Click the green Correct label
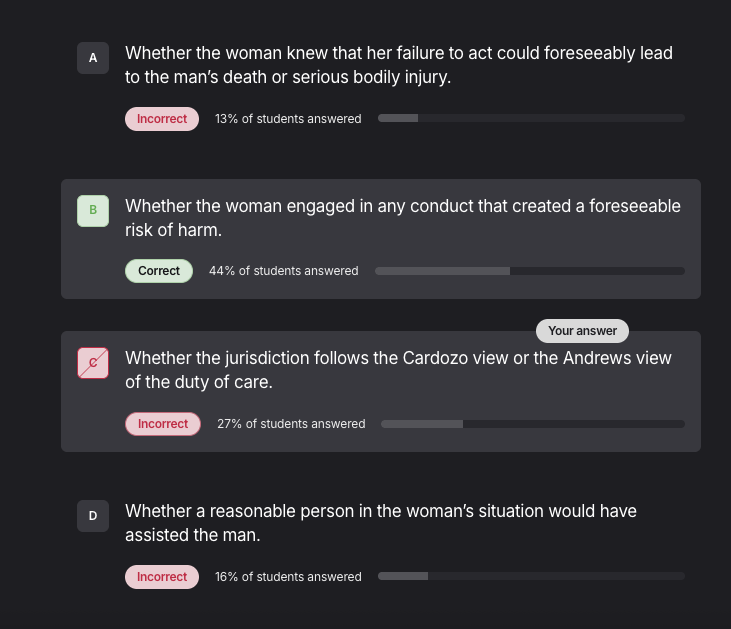The width and height of the screenshot is (731, 629). (159, 271)
